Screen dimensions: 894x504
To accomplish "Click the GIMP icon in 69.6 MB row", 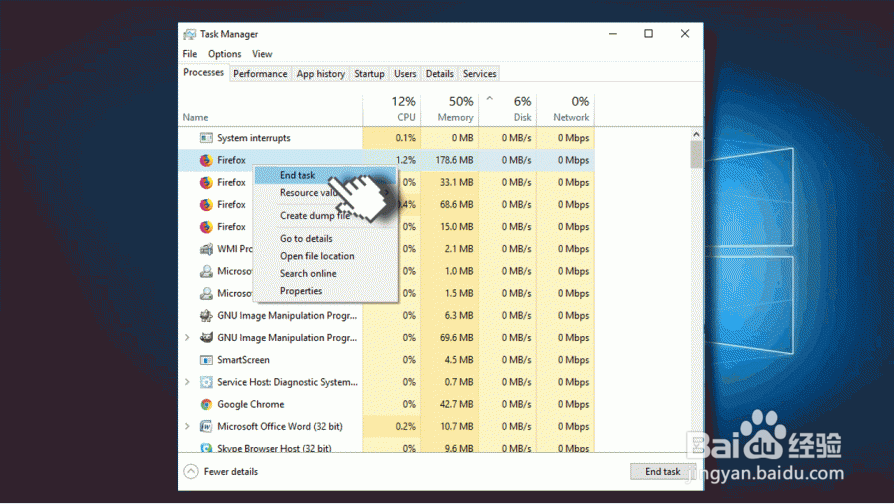I will (206, 338).
